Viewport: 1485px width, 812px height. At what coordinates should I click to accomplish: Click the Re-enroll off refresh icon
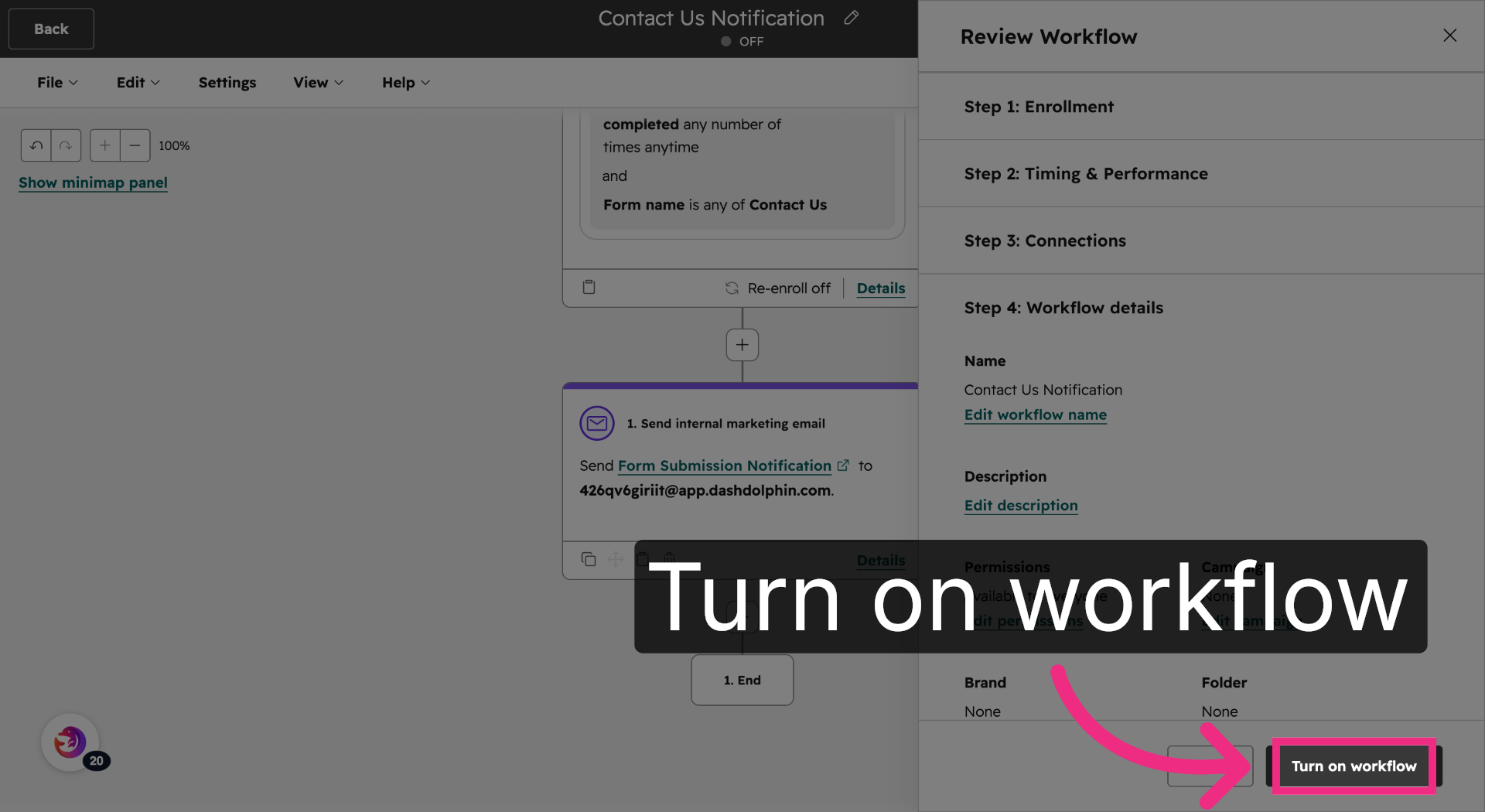732,288
